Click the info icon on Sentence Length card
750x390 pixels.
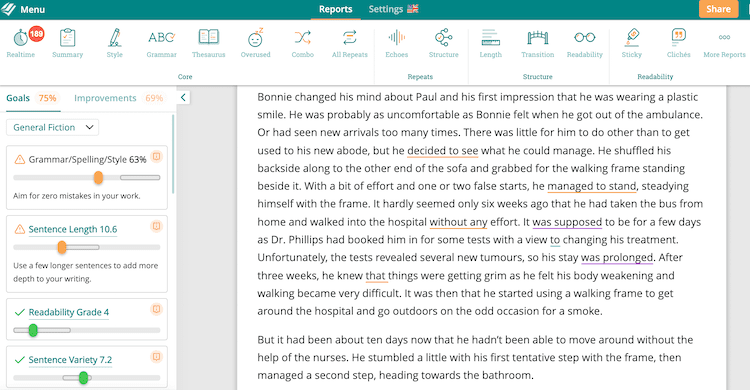156,226
